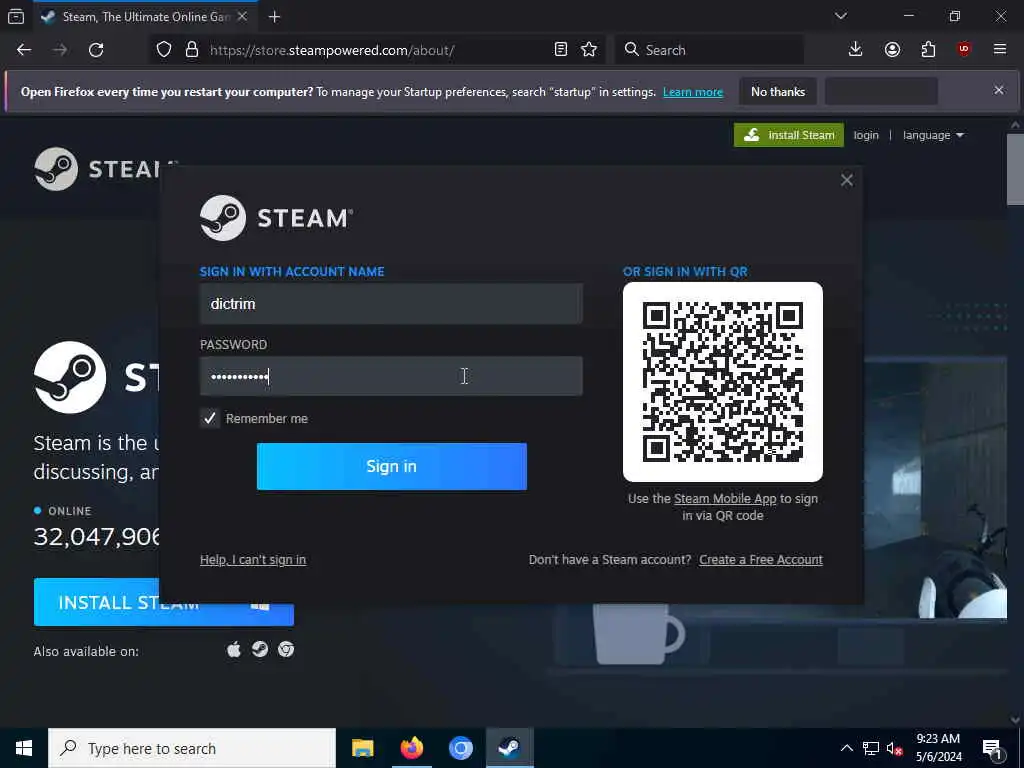Click the QR code image
This screenshot has width=1024, height=768.
pos(723,382)
